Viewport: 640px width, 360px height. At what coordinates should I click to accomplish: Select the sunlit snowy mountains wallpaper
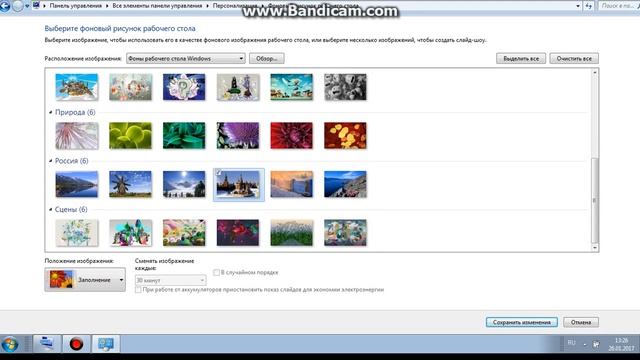tap(184, 184)
